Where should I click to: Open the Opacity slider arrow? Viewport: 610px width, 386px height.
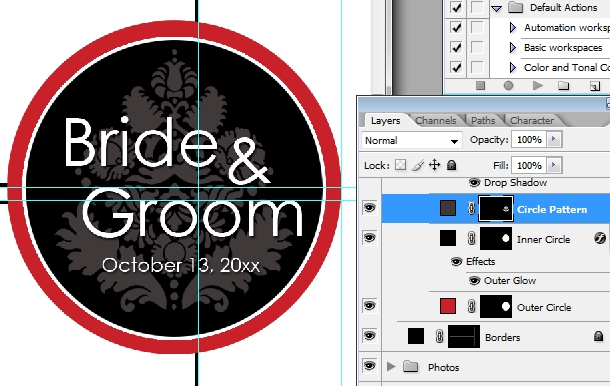click(x=554, y=139)
